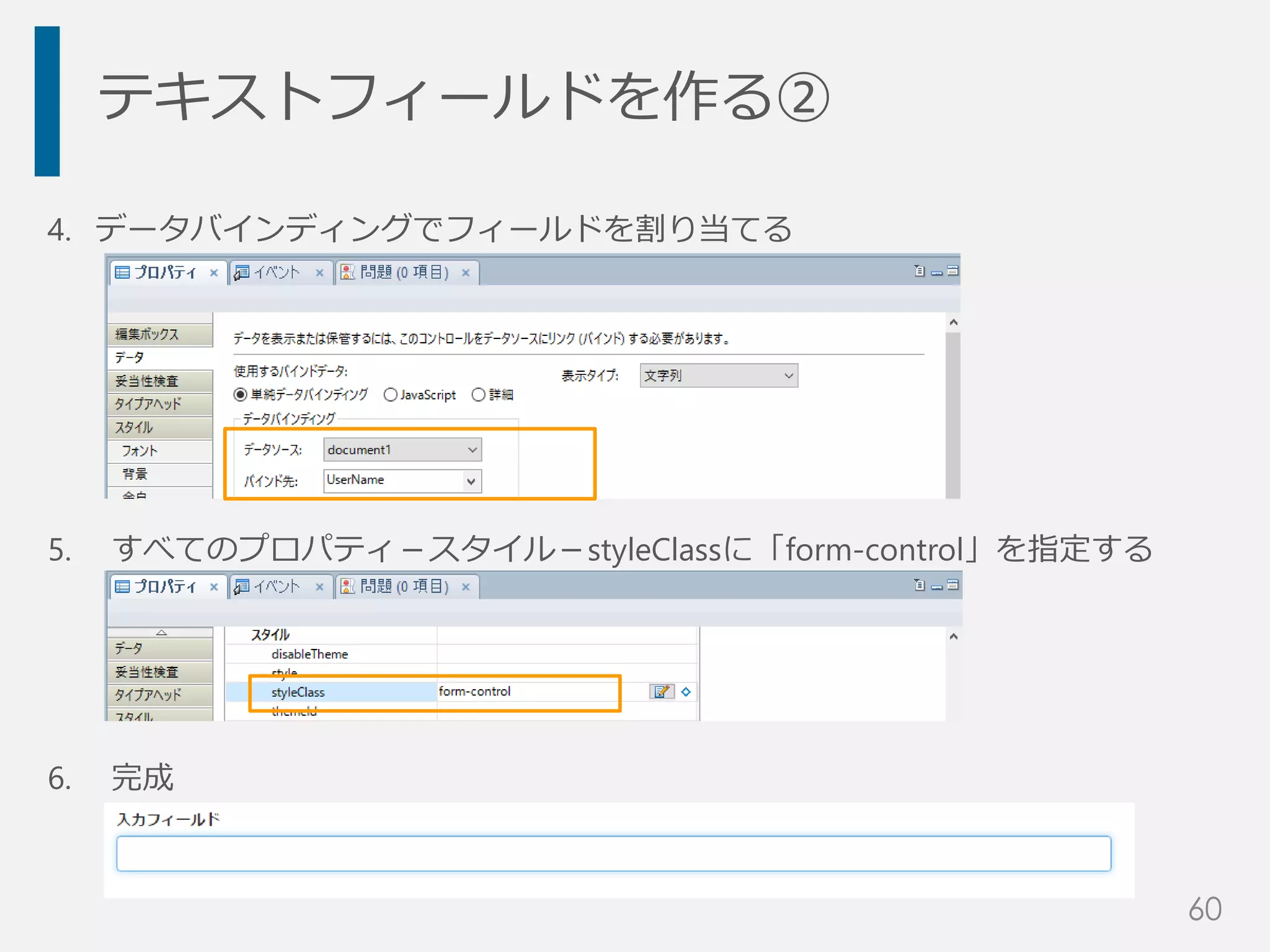This screenshot has height=952, width=1270.
Task: Close the lower プロパティ tab with its x icon
Action: (214, 586)
